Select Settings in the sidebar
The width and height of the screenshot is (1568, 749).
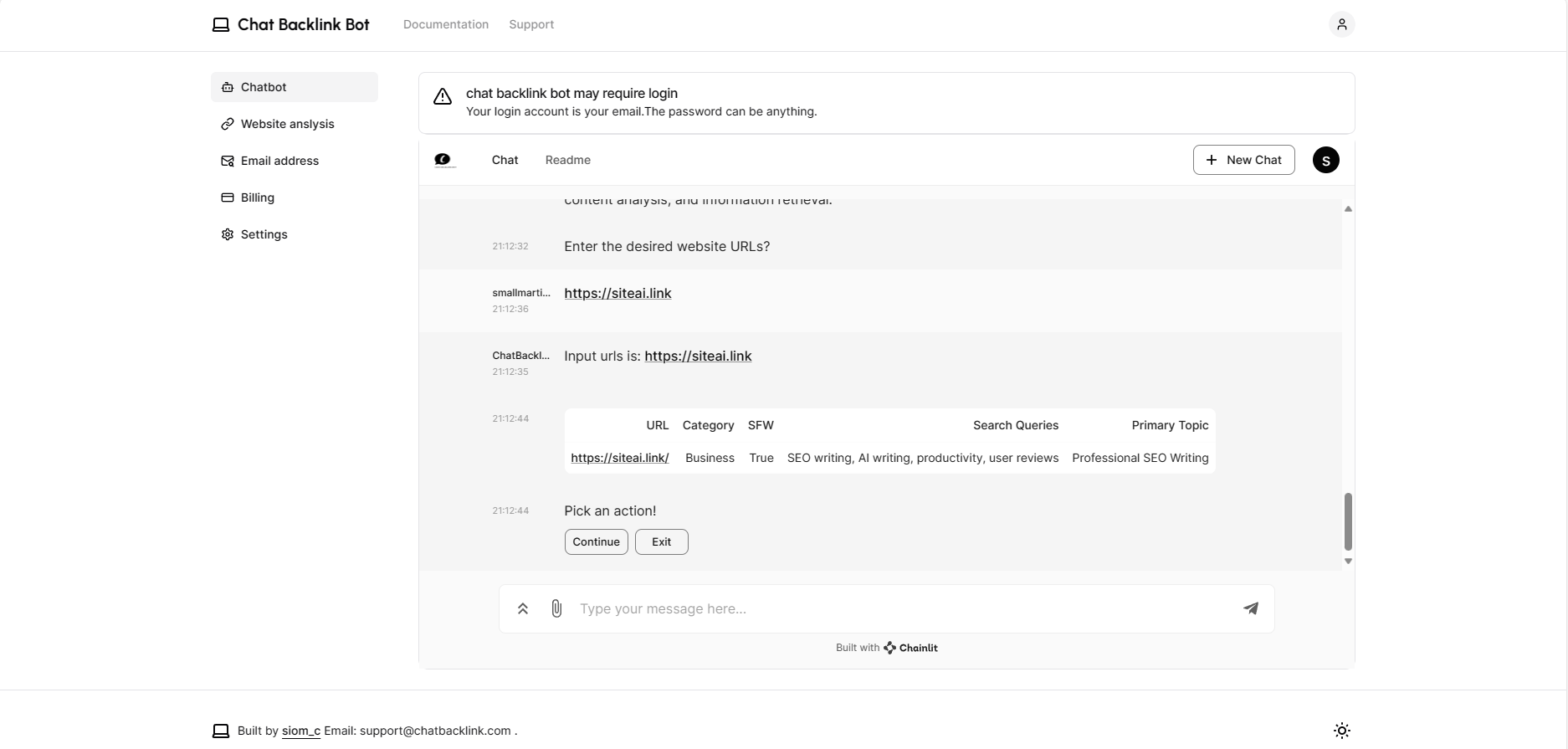[x=295, y=234]
